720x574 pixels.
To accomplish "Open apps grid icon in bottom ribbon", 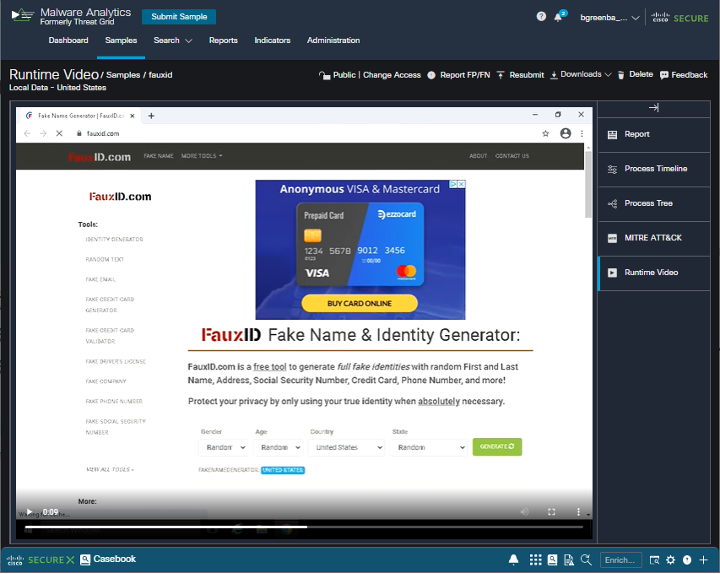I will pyautogui.click(x=536, y=560).
